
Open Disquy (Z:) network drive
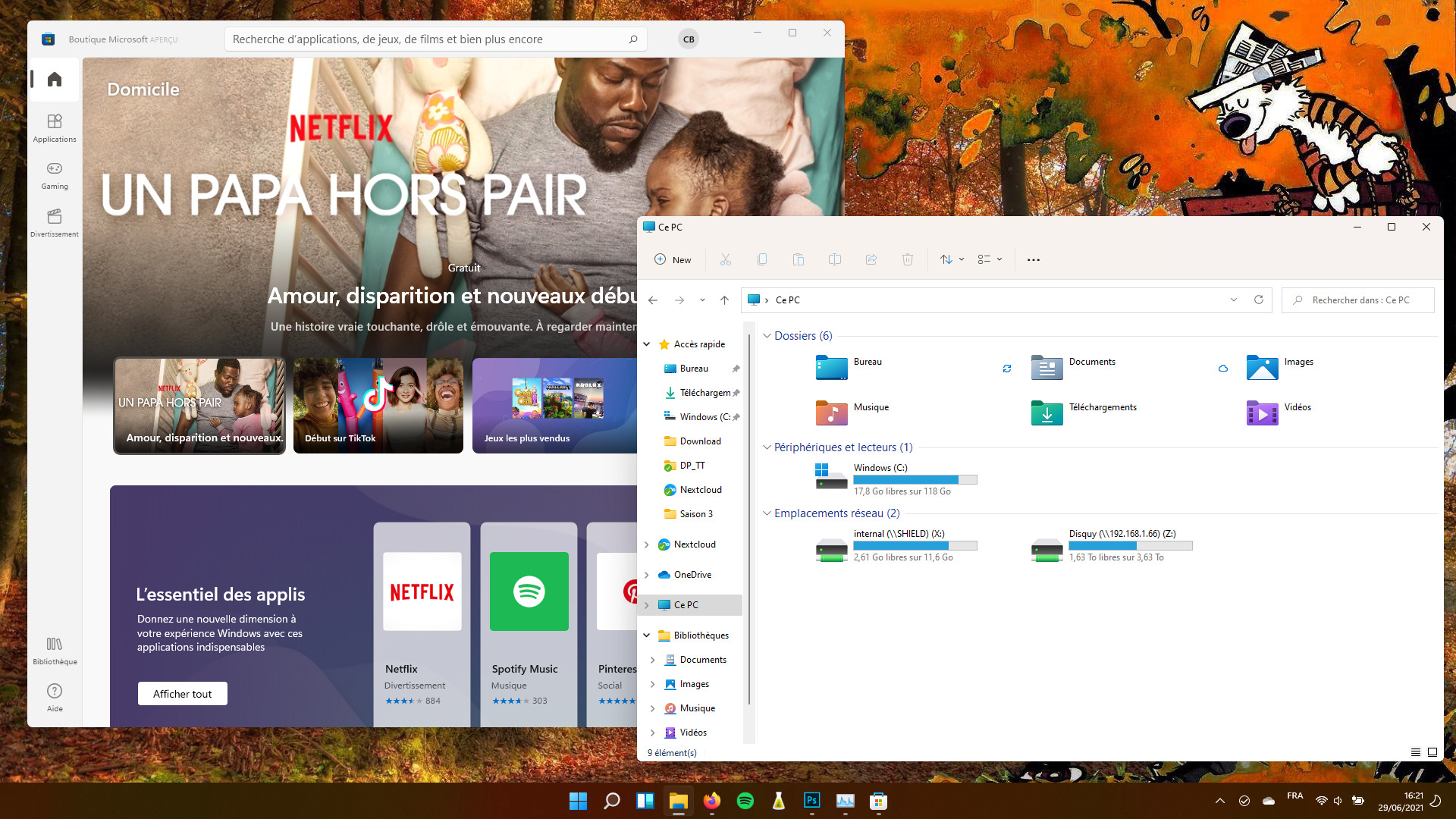coord(1111,545)
